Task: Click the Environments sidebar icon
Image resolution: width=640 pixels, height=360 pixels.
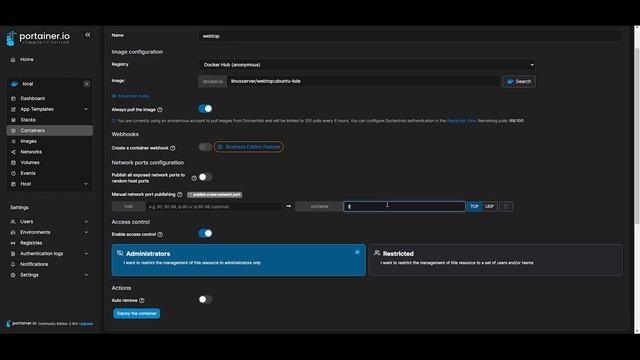Action: (13, 232)
